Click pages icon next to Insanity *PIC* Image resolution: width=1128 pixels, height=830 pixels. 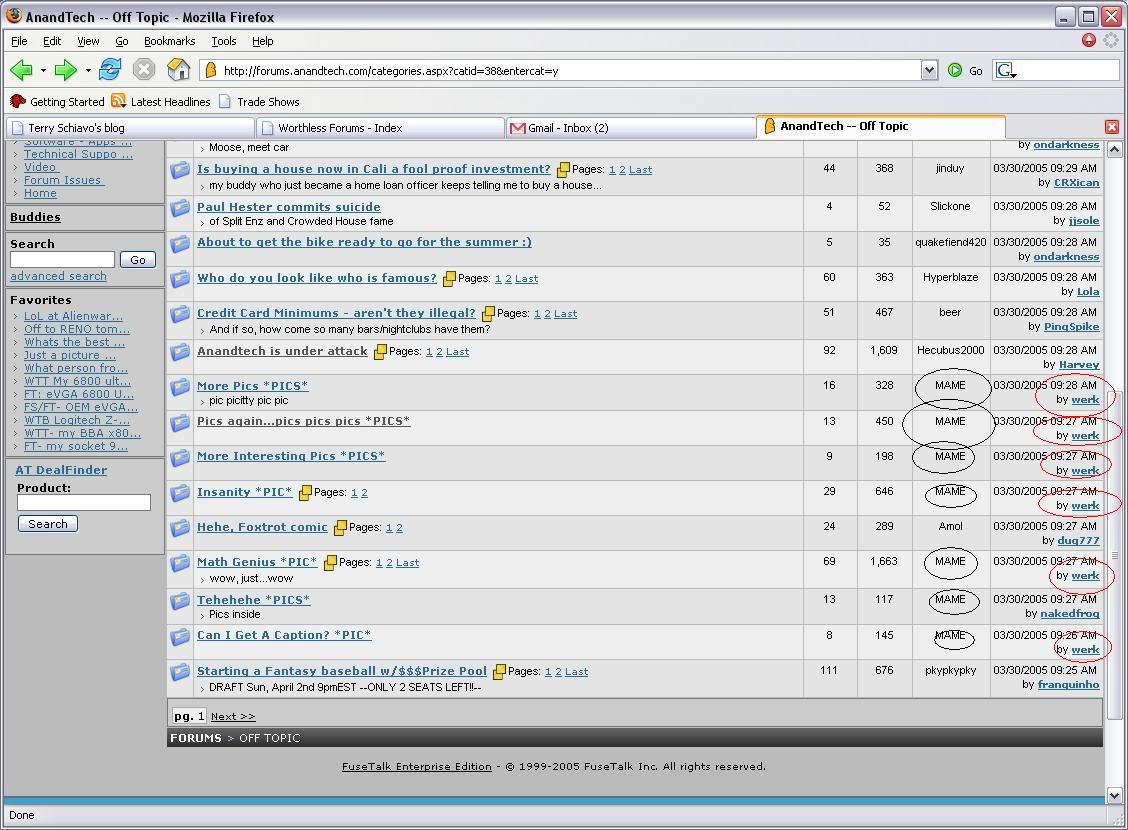(305, 493)
